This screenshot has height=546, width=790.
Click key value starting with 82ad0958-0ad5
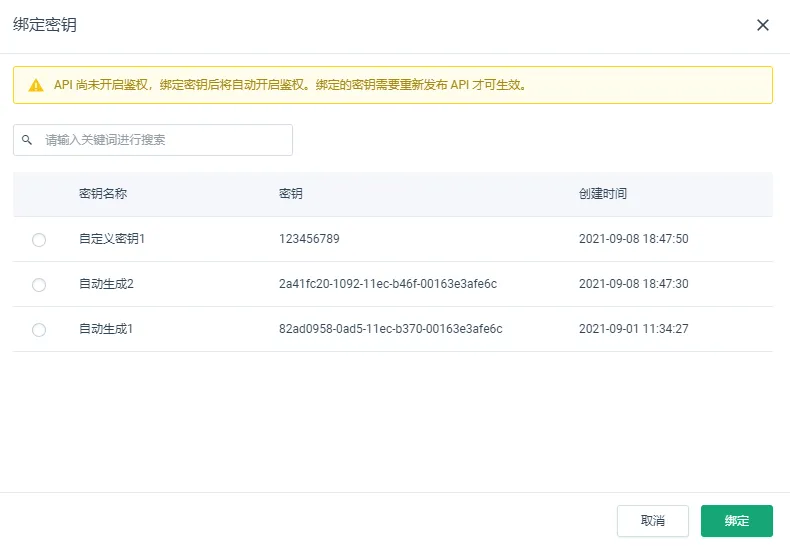(x=390, y=329)
